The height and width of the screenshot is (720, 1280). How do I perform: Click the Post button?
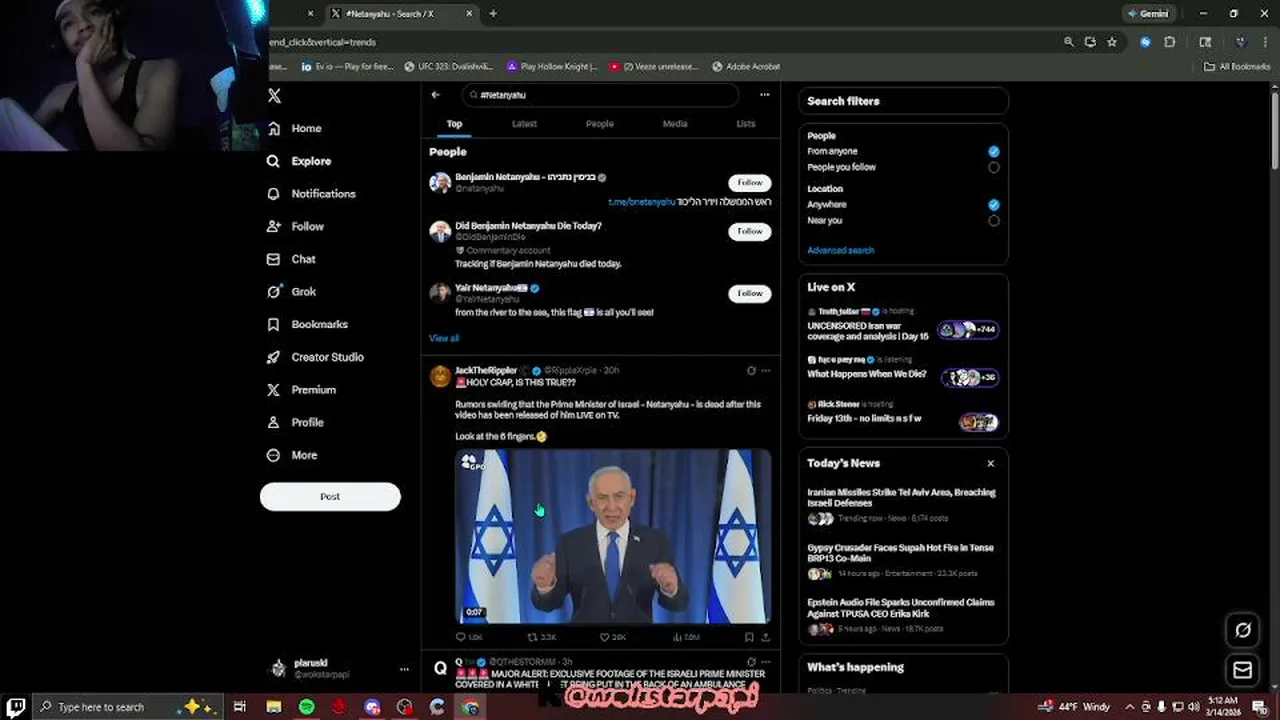coord(330,497)
